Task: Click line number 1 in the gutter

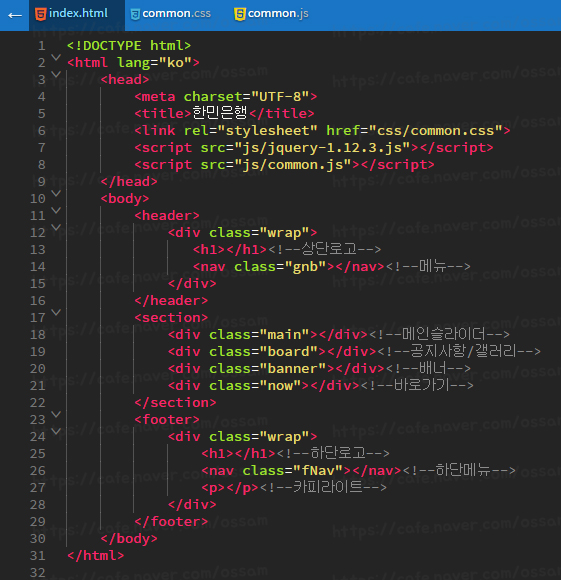Action: pyautogui.click(x=41, y=46)
